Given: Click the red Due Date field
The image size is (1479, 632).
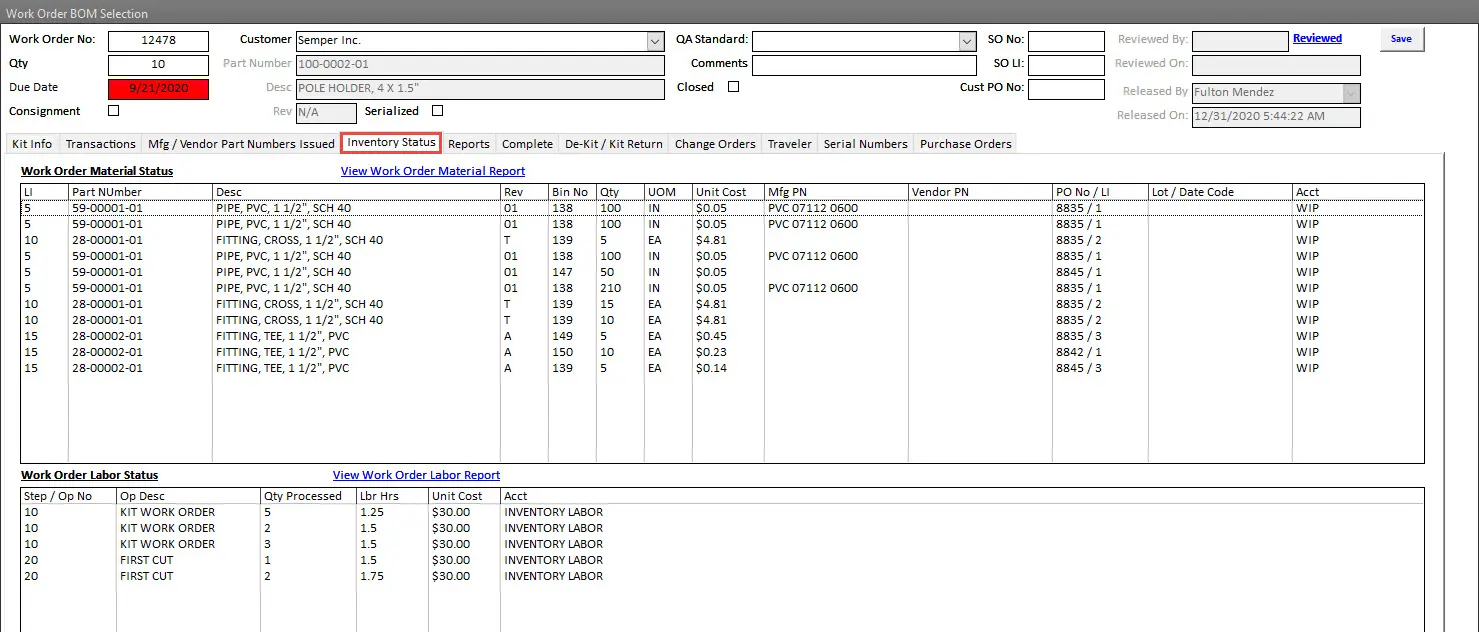Looking at the screenshot, I should 158,89.
